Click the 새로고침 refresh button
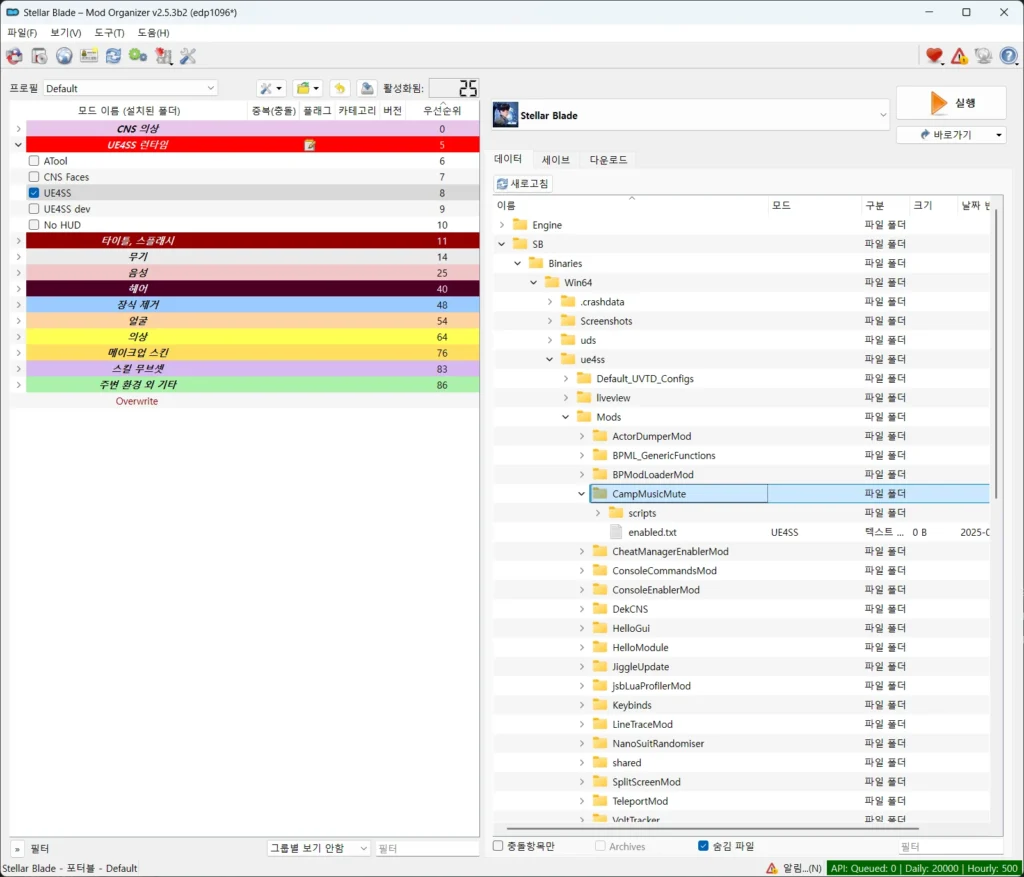This screenshot has height=877, width=1024. coord(523,183)
